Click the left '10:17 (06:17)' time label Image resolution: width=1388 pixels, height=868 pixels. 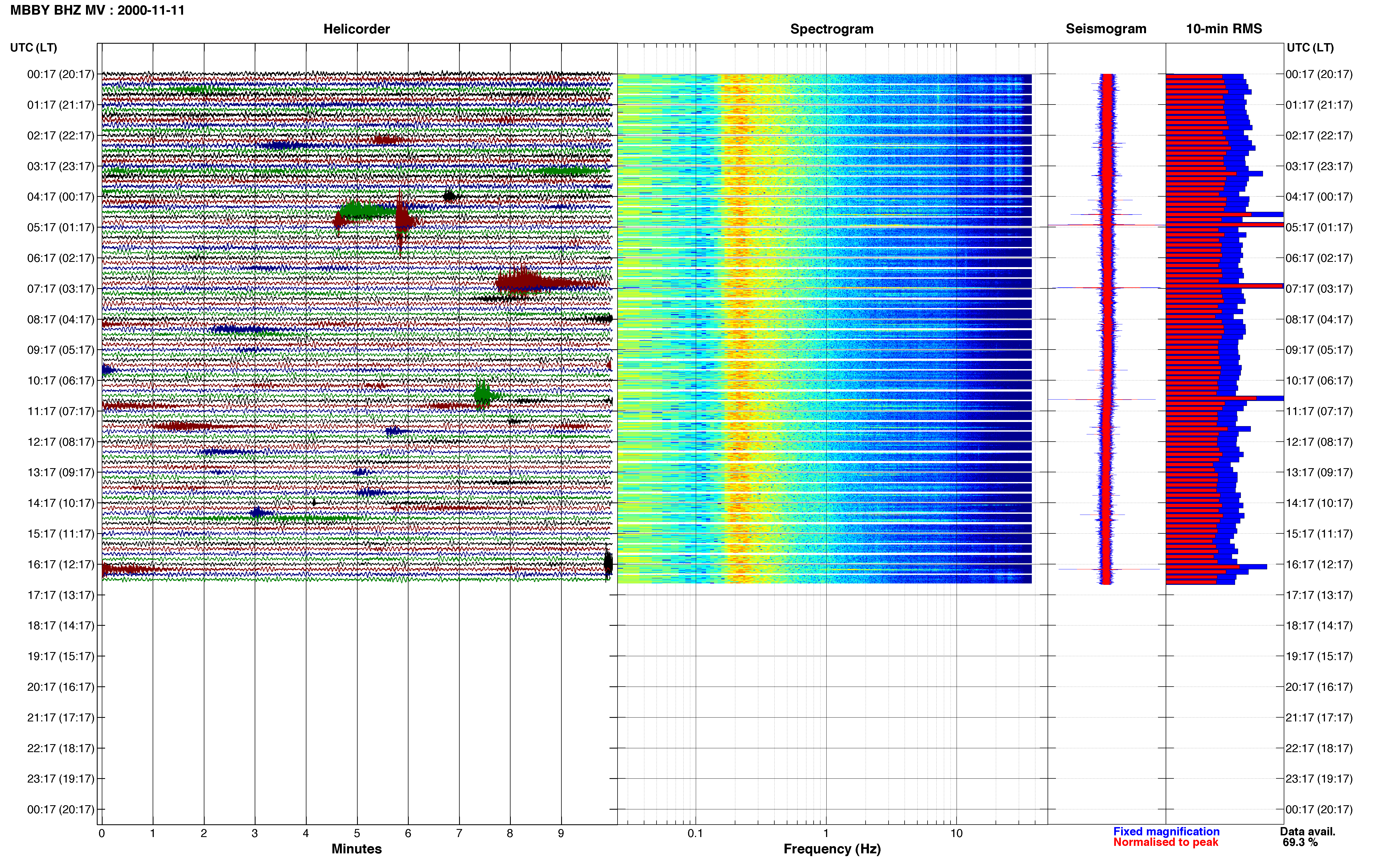pyautogui.click(x=61, y=380)
